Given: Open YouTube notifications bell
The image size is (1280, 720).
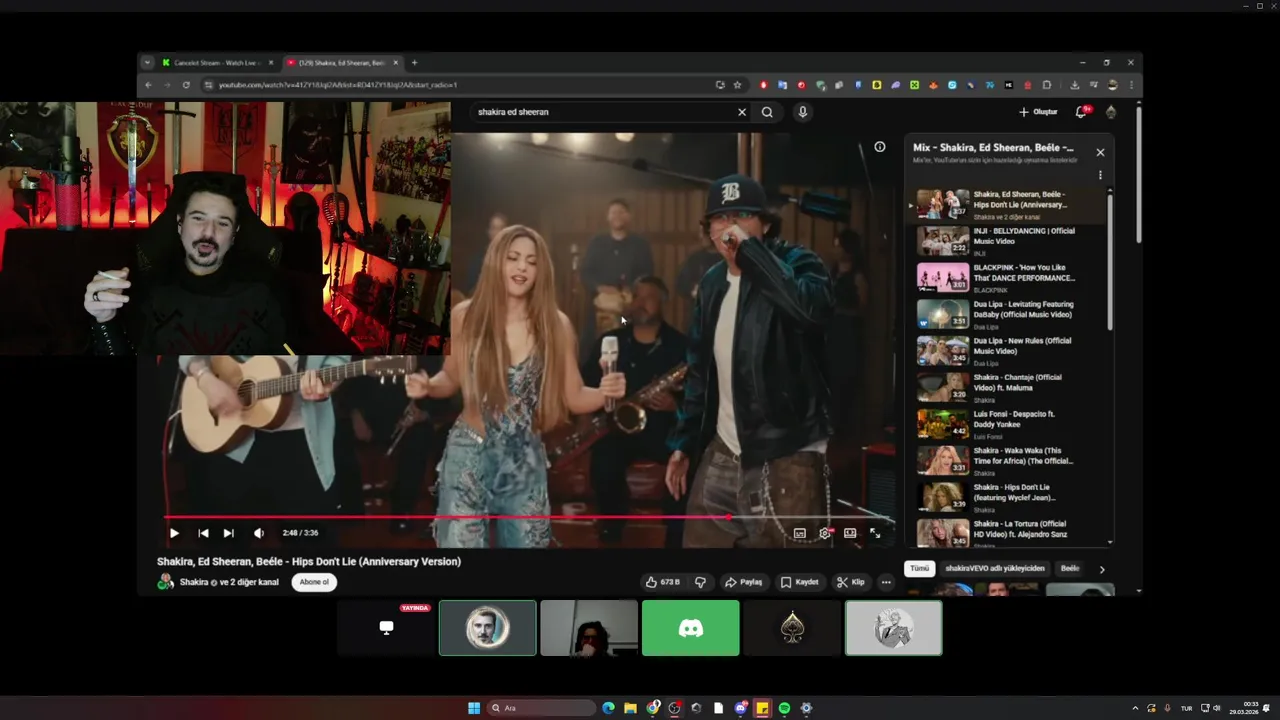Looking at the screenshot, I should coord(1081,112).
